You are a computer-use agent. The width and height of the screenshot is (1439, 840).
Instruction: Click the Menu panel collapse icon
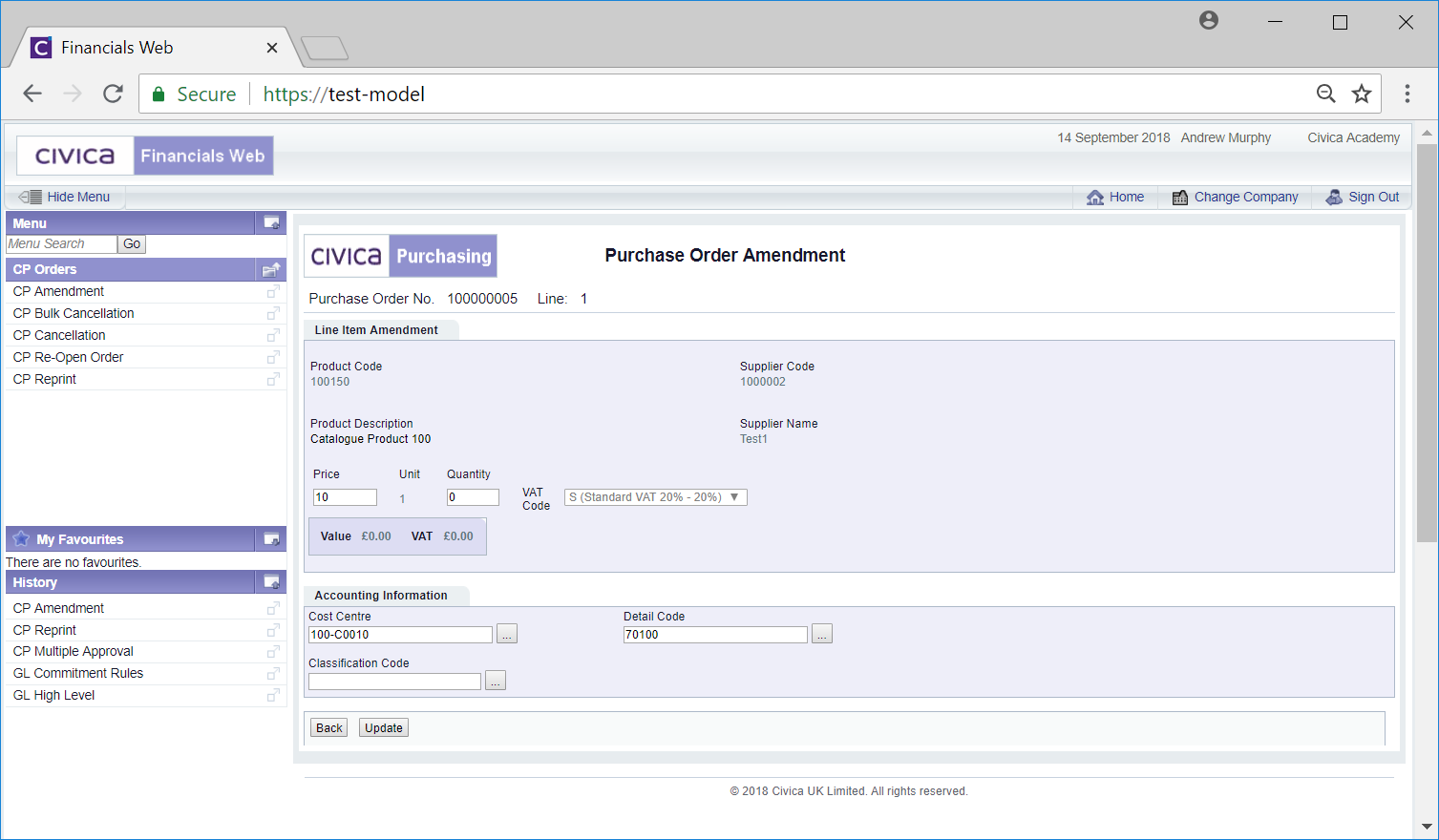click(x=271, y=222)
